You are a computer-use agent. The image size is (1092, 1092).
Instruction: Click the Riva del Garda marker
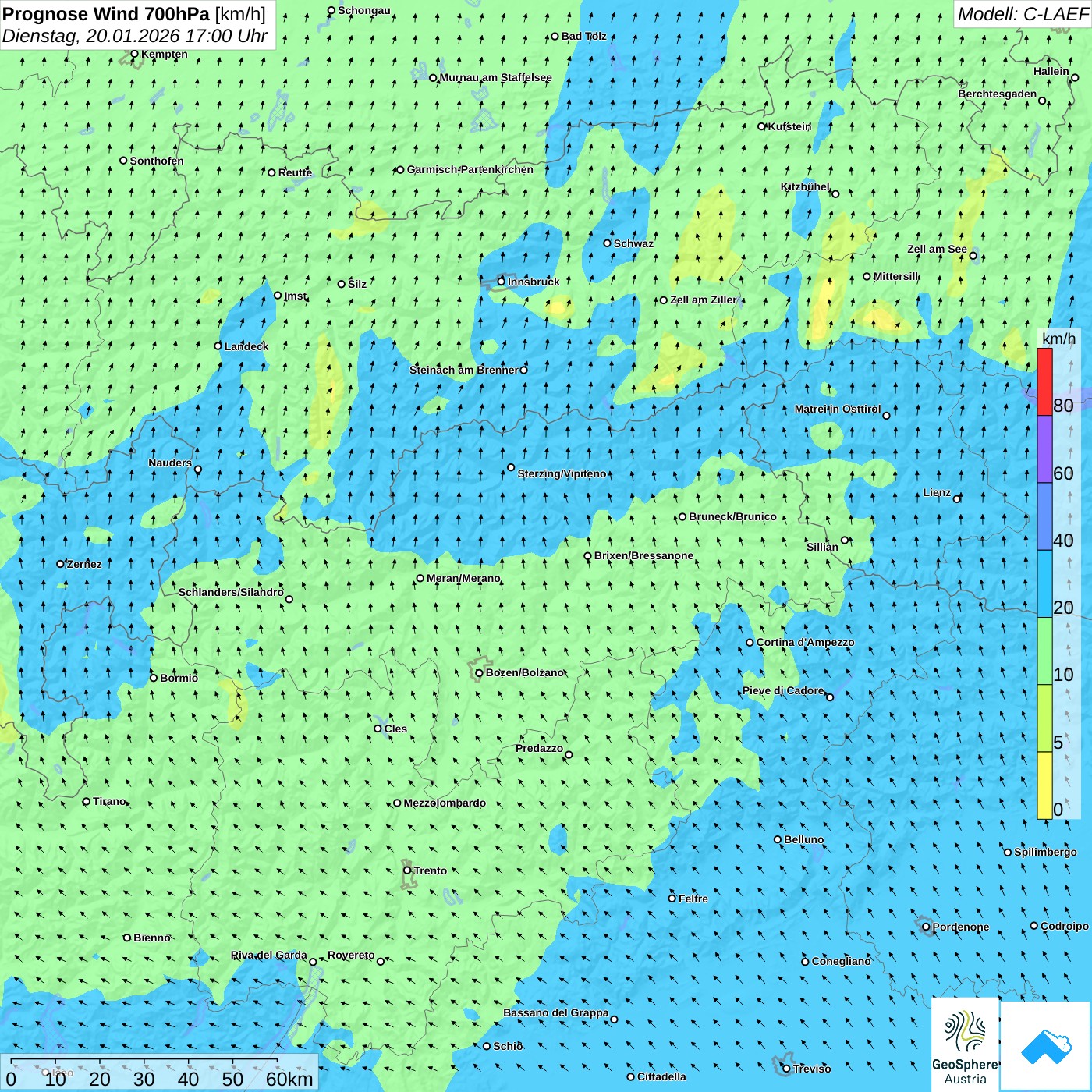coord(313,962)
